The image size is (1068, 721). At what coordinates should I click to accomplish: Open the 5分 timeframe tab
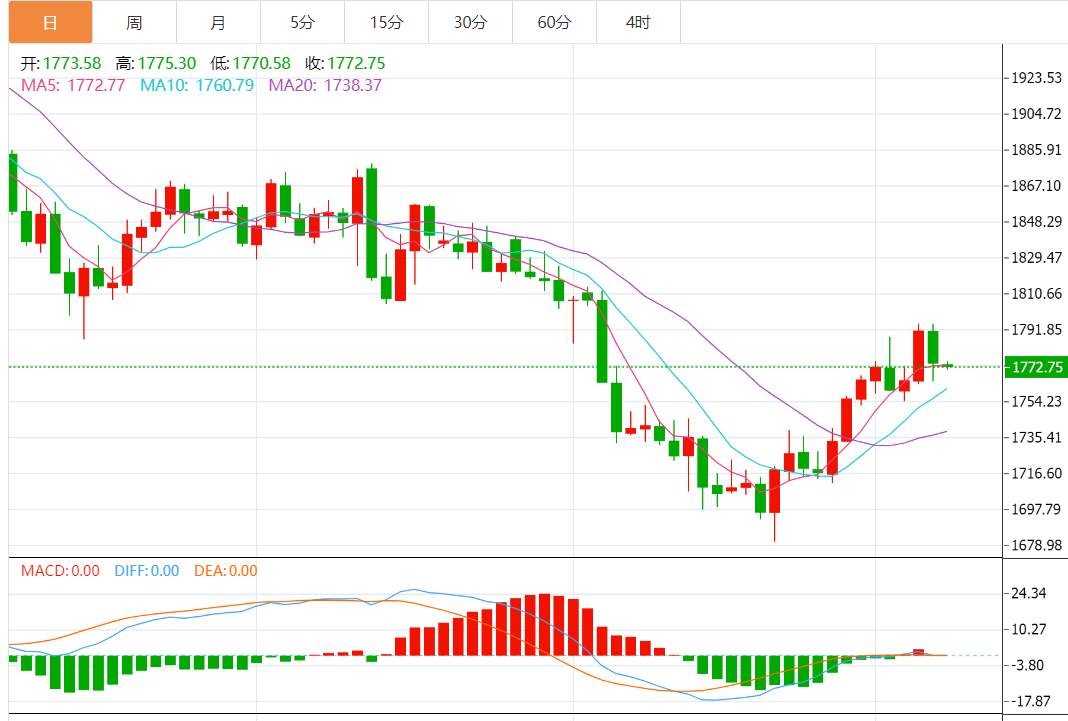tap(302, 22)
